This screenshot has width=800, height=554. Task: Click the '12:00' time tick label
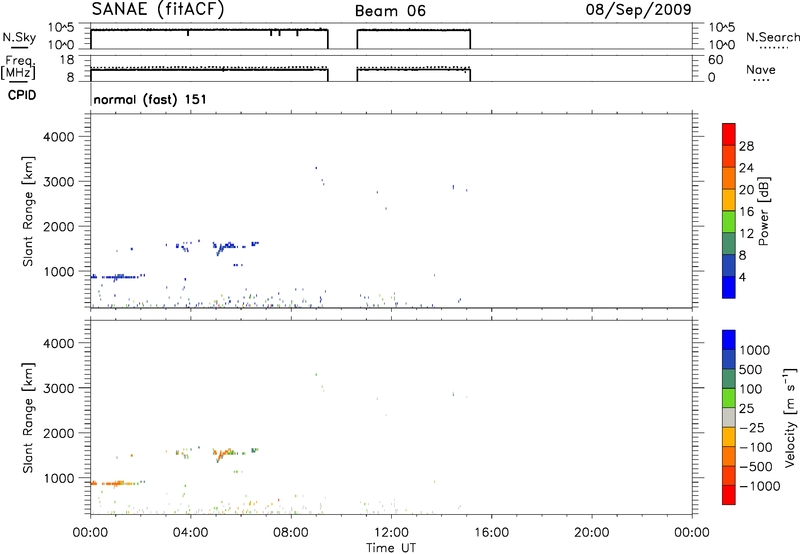click(x=391, y=533)
